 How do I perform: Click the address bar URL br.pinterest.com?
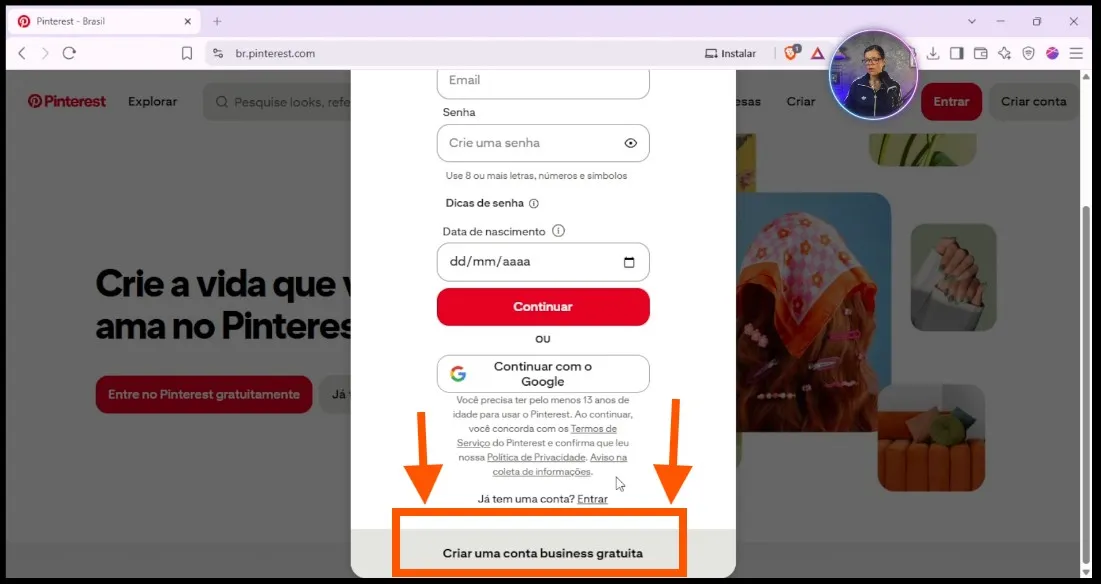275,53
